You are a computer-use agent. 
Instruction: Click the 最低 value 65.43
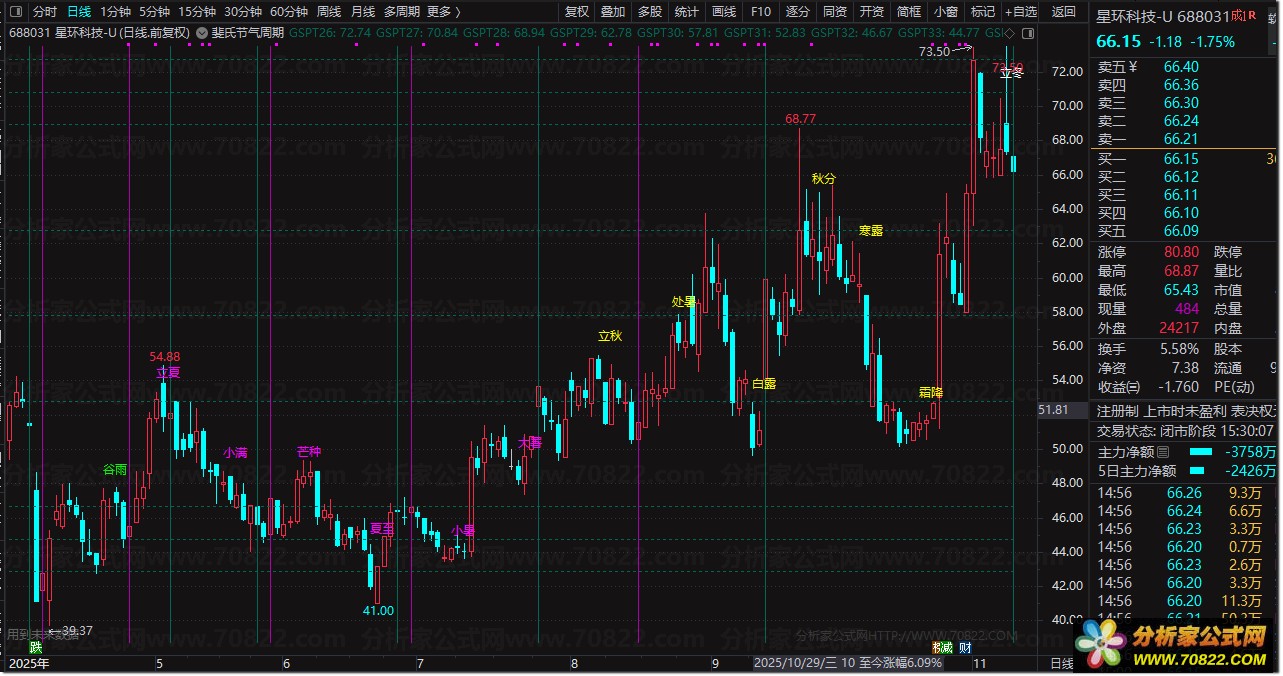[1181, 290]
